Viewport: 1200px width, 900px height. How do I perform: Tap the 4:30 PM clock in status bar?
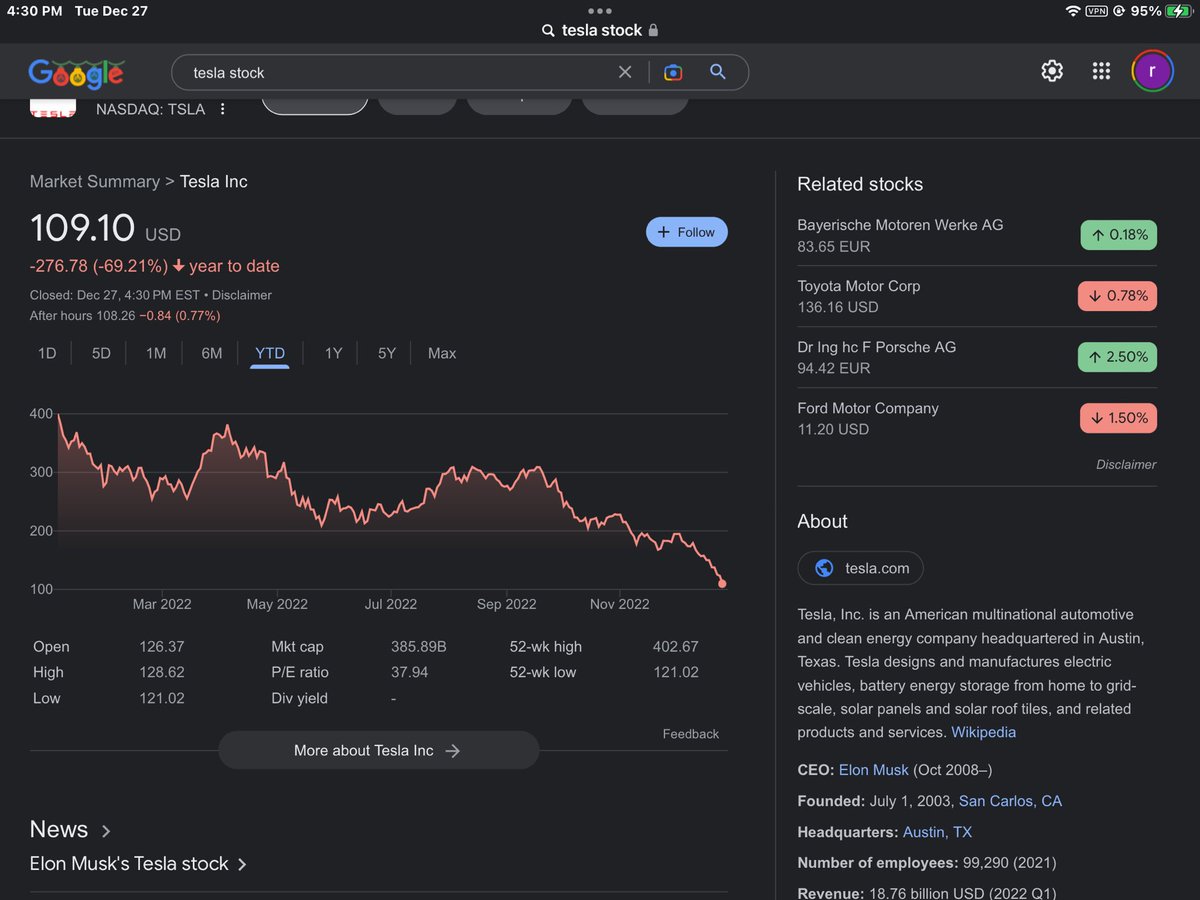coord(34,11)
